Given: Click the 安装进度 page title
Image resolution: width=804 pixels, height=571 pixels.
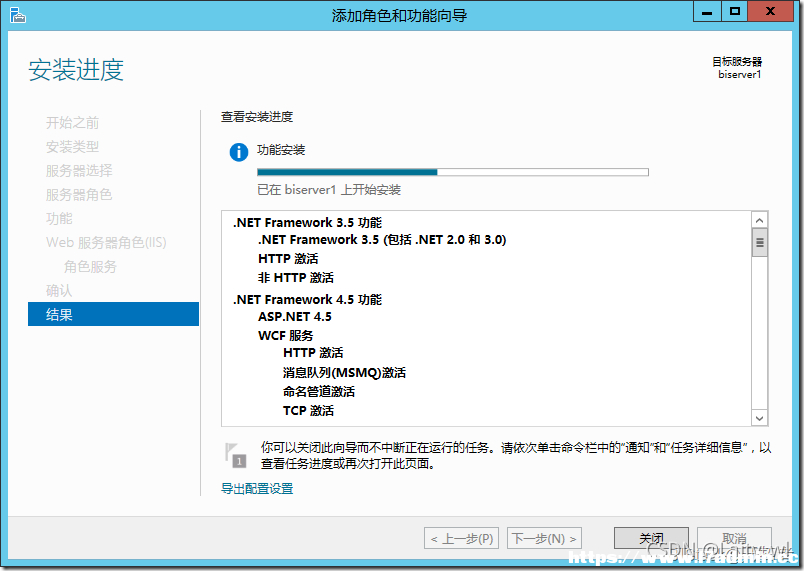Looking at the screenshot, I should coord(76,70).
